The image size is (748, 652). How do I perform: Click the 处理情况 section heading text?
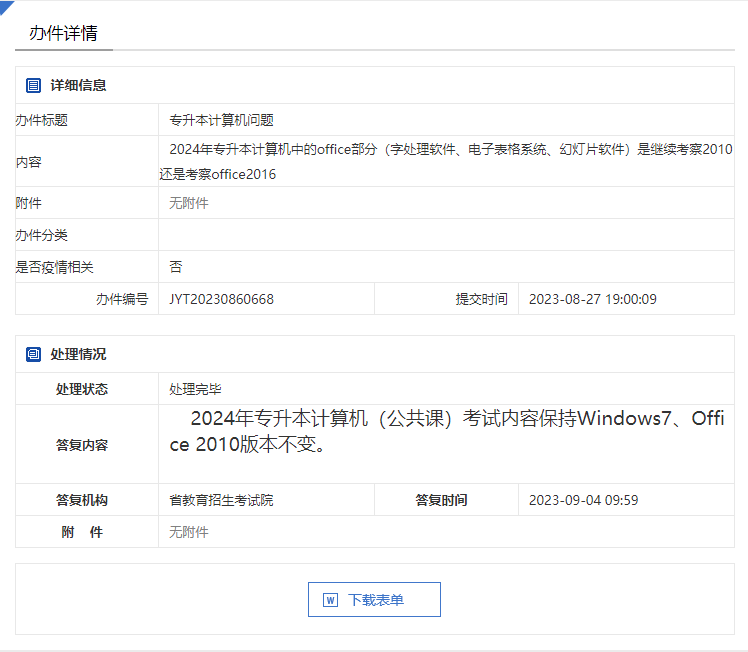point(78,354)
